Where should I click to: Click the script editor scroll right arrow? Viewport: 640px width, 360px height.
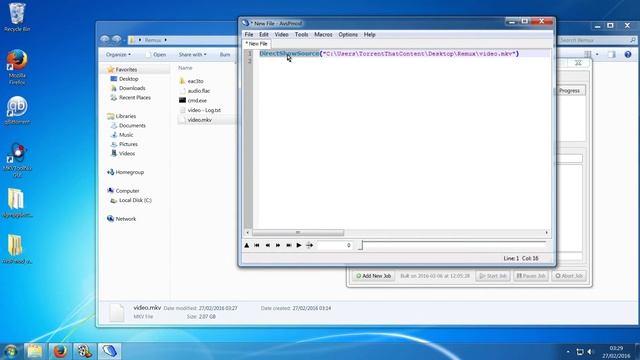[547, 233]
